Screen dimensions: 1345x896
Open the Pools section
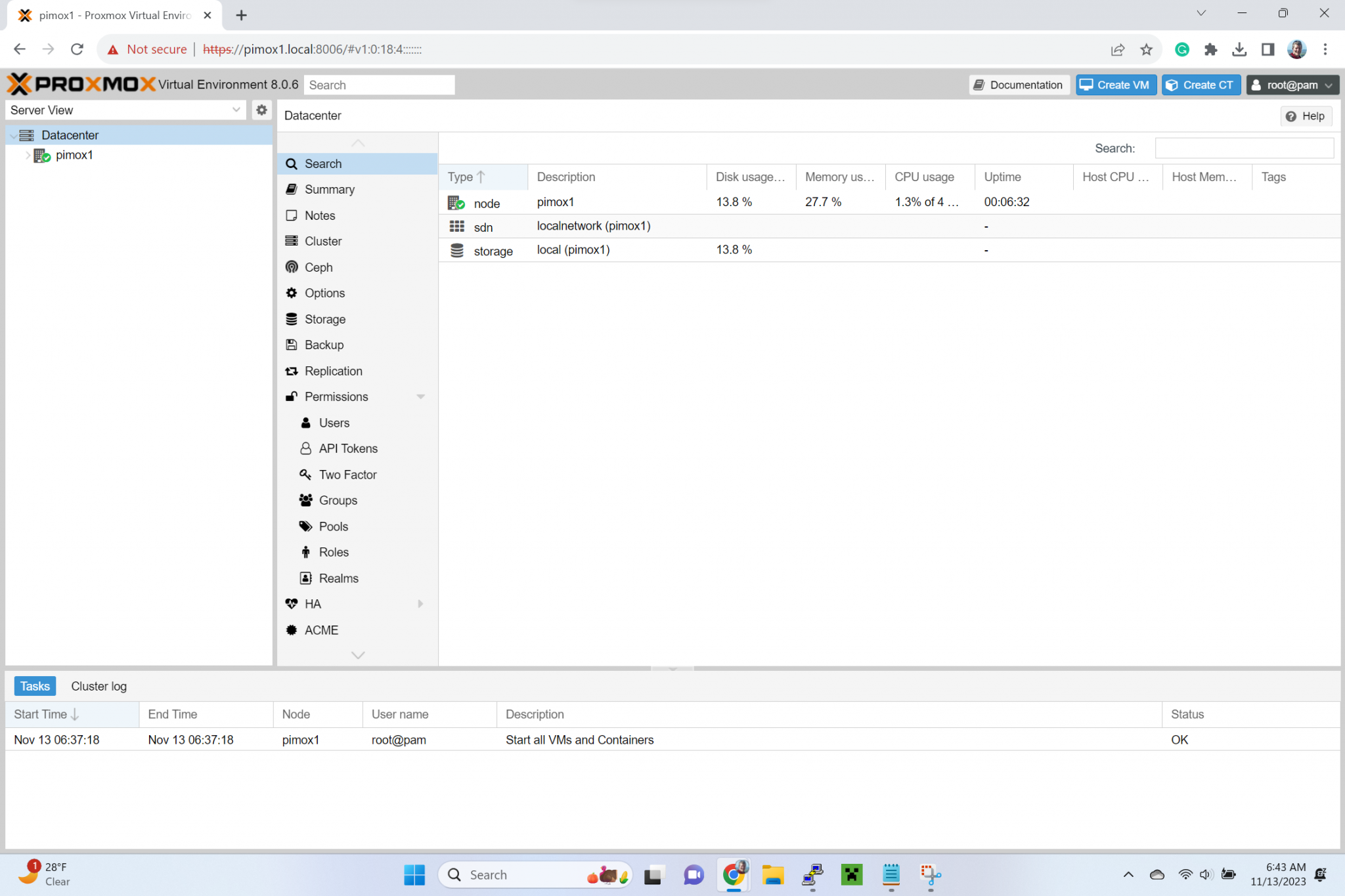point(334,526)
